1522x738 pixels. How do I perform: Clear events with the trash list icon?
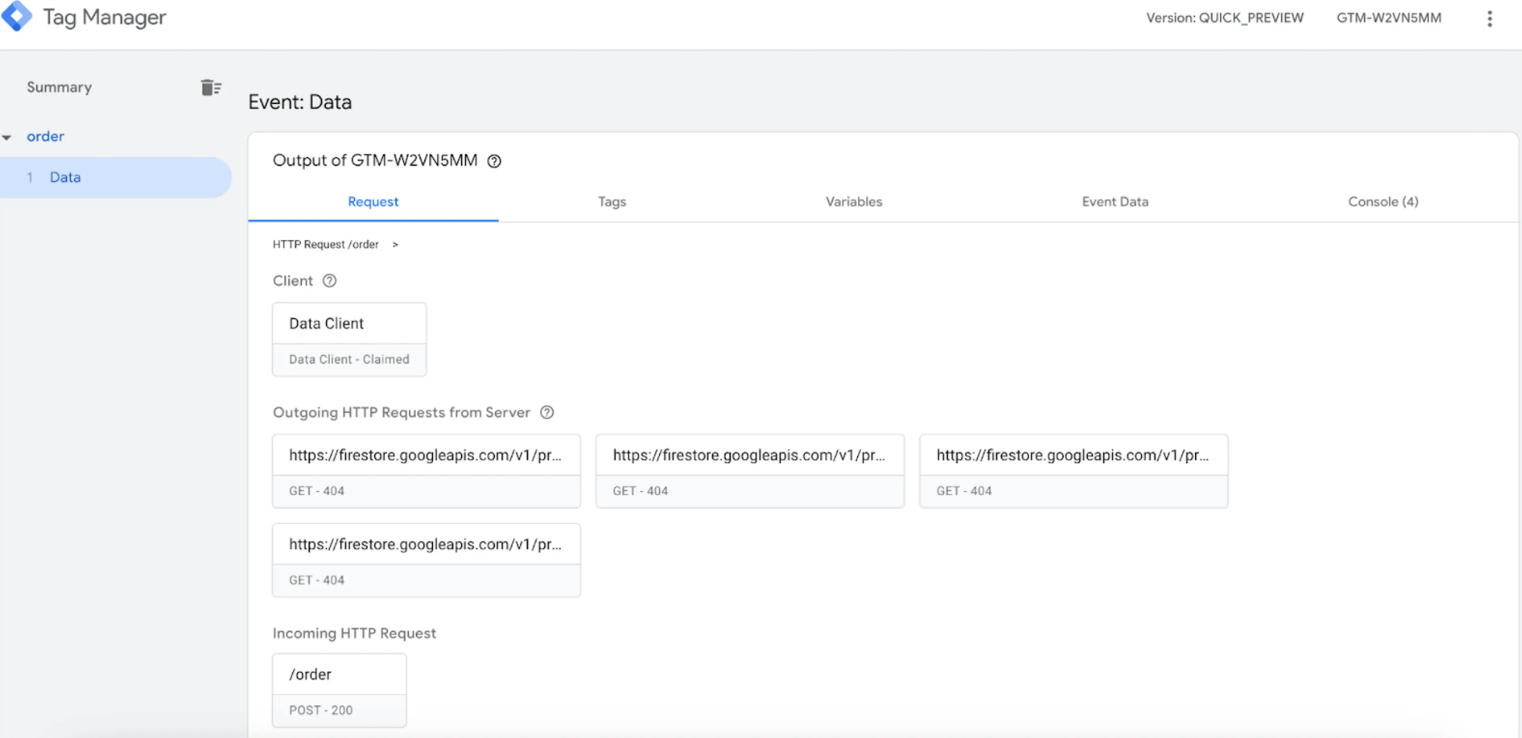[x=210, y=87]
